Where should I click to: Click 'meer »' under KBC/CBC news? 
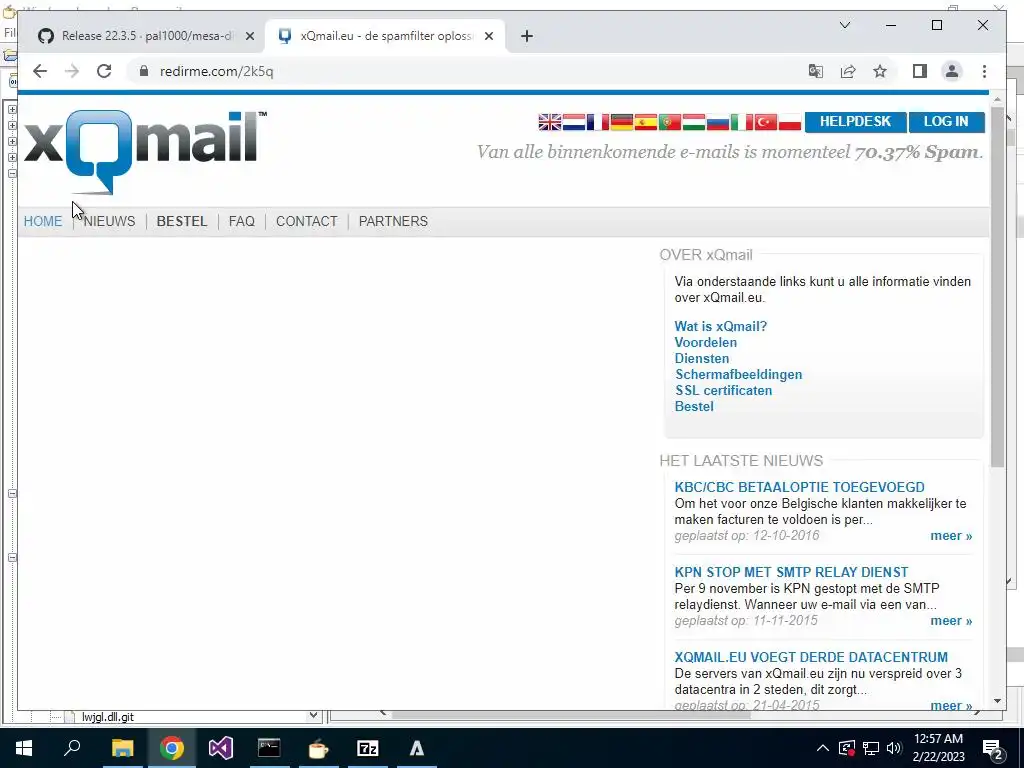point(951,536)
